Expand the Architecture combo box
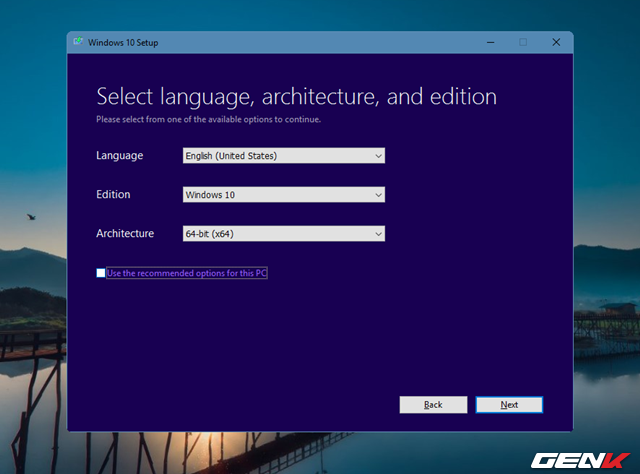This screenshot has width=640, height=474. pyautogui.click(x=284, y=234)
